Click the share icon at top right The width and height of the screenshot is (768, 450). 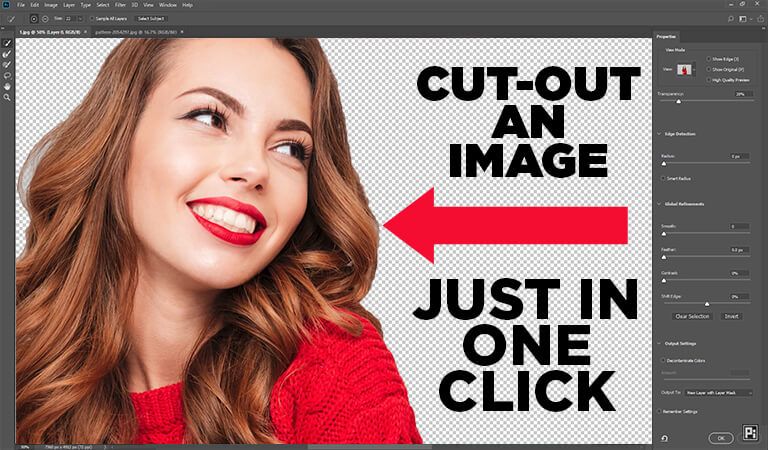coord(761,19)
